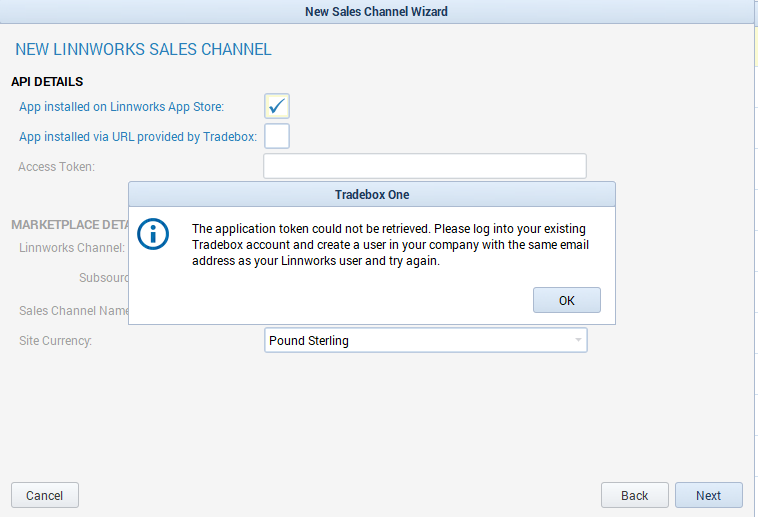Click the API DETAILS section heading
The image size is (758, 517).
tap(47, 82)
